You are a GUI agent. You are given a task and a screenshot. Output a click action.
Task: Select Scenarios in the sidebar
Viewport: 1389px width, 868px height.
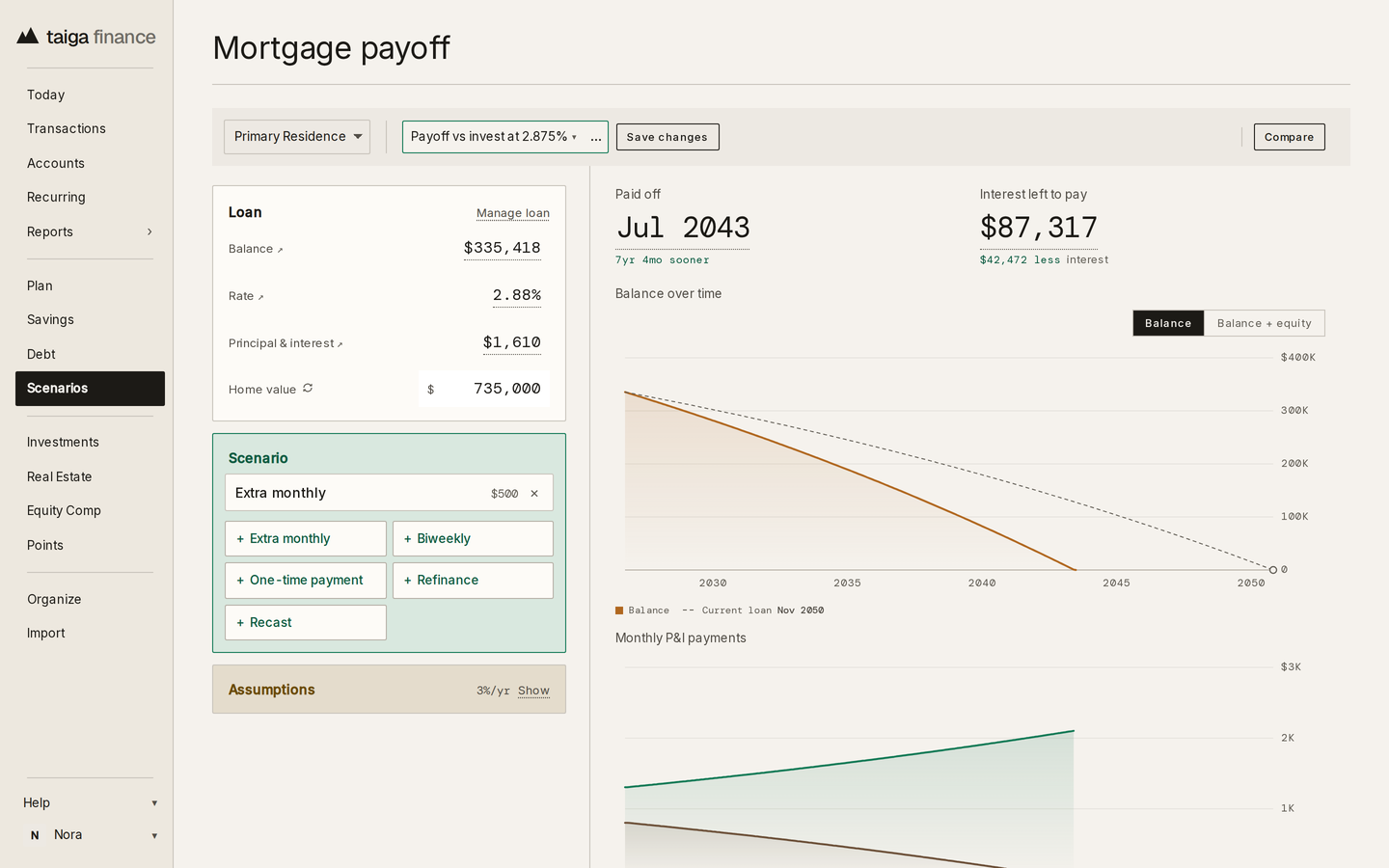coord(90,389)
